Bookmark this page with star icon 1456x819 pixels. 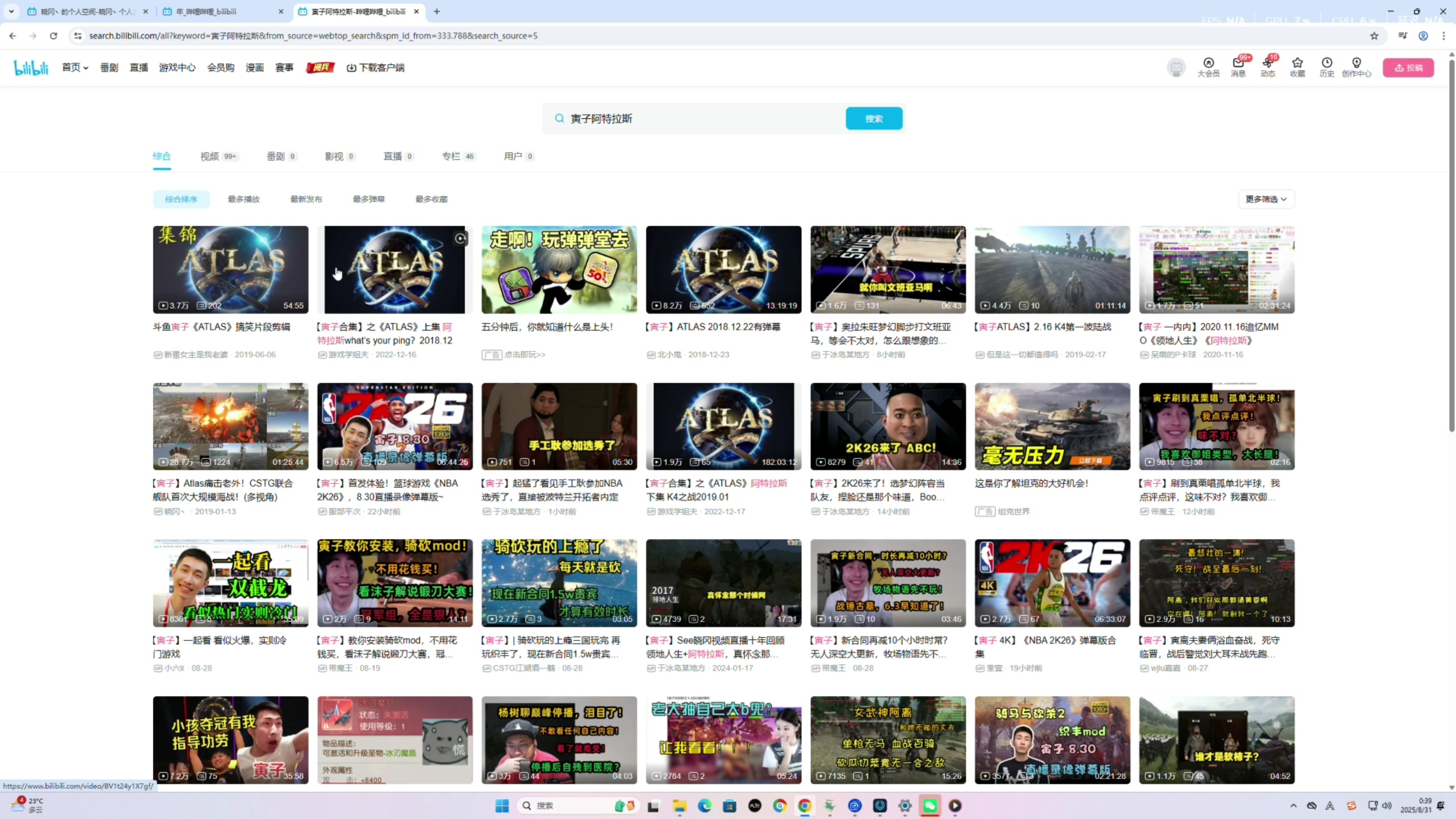(x=1374, y=36)
